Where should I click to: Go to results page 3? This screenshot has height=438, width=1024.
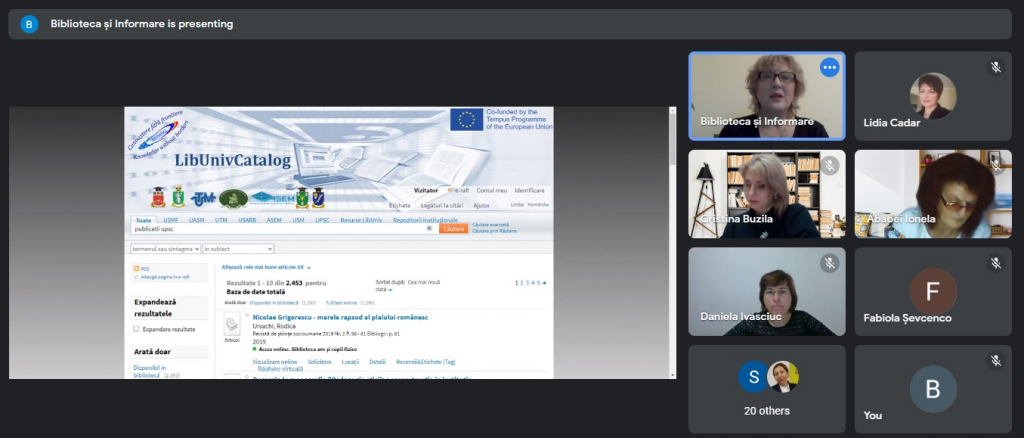[527, 283]
